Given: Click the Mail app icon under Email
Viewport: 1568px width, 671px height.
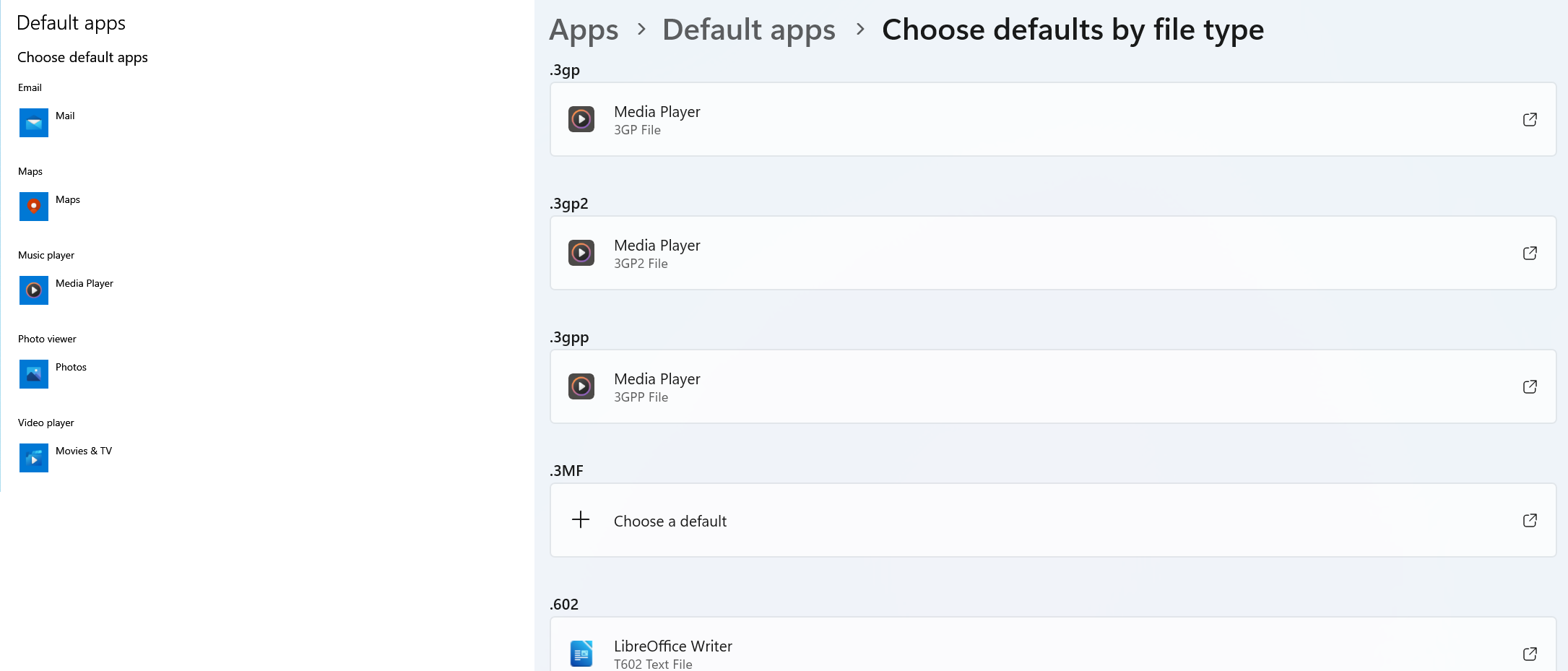Looking at the screenshot, I should coord(34,123).
